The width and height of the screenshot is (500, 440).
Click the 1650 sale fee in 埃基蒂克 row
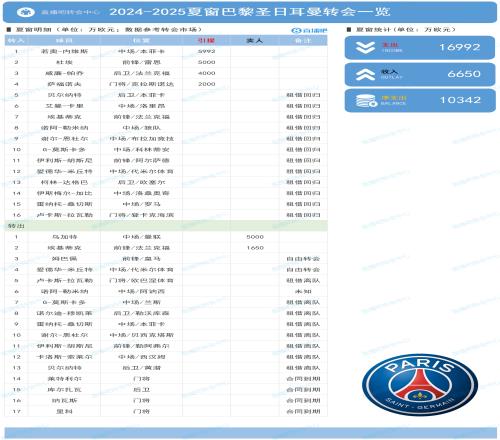(255, 248)
